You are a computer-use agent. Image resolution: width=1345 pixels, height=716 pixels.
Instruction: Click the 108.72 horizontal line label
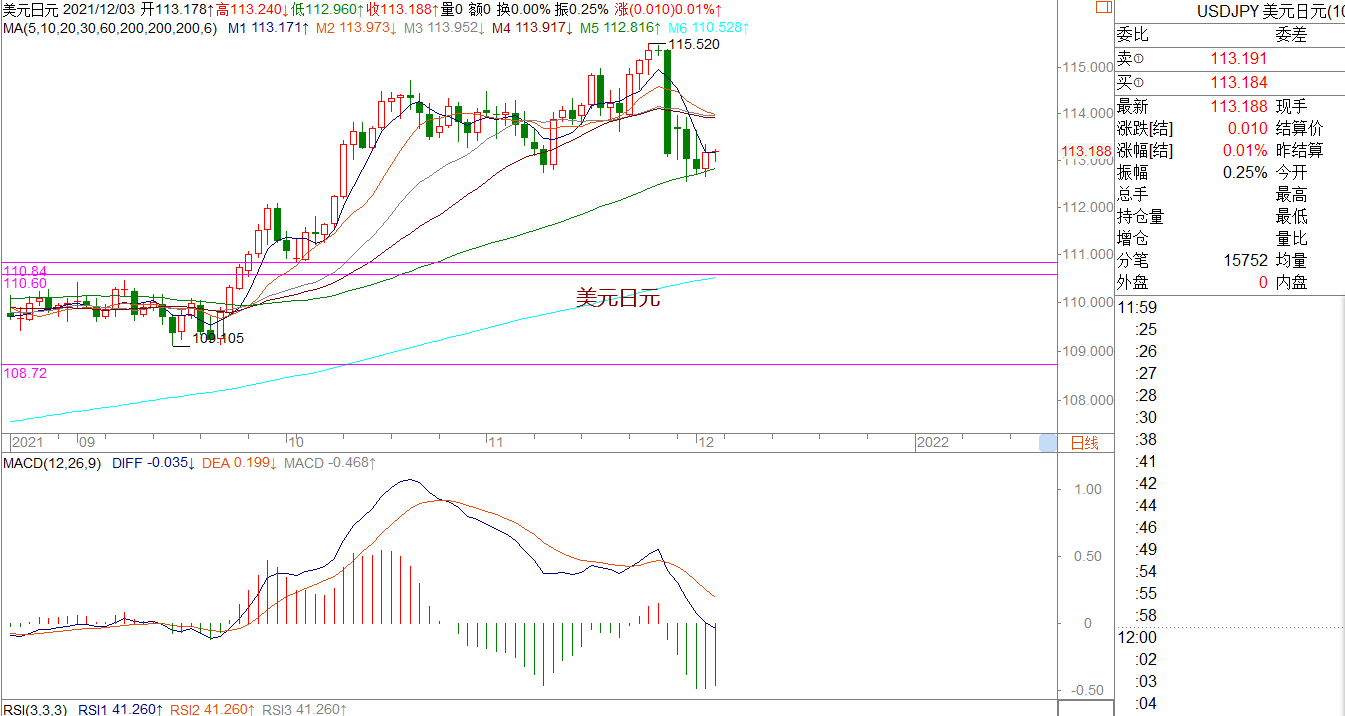25,372
